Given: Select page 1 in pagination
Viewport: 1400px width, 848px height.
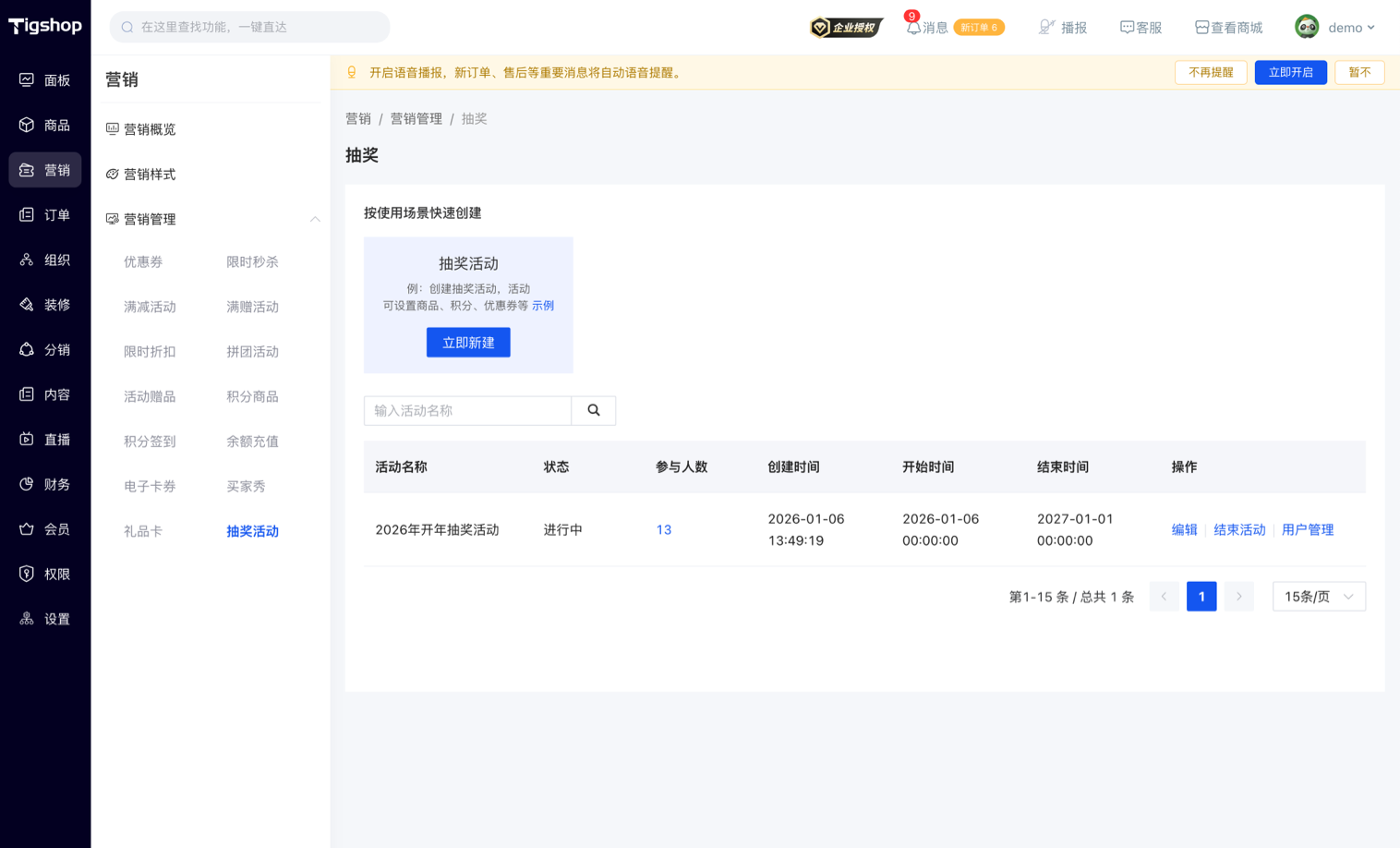Looking at the screenshot, I should pos(1201,597).
